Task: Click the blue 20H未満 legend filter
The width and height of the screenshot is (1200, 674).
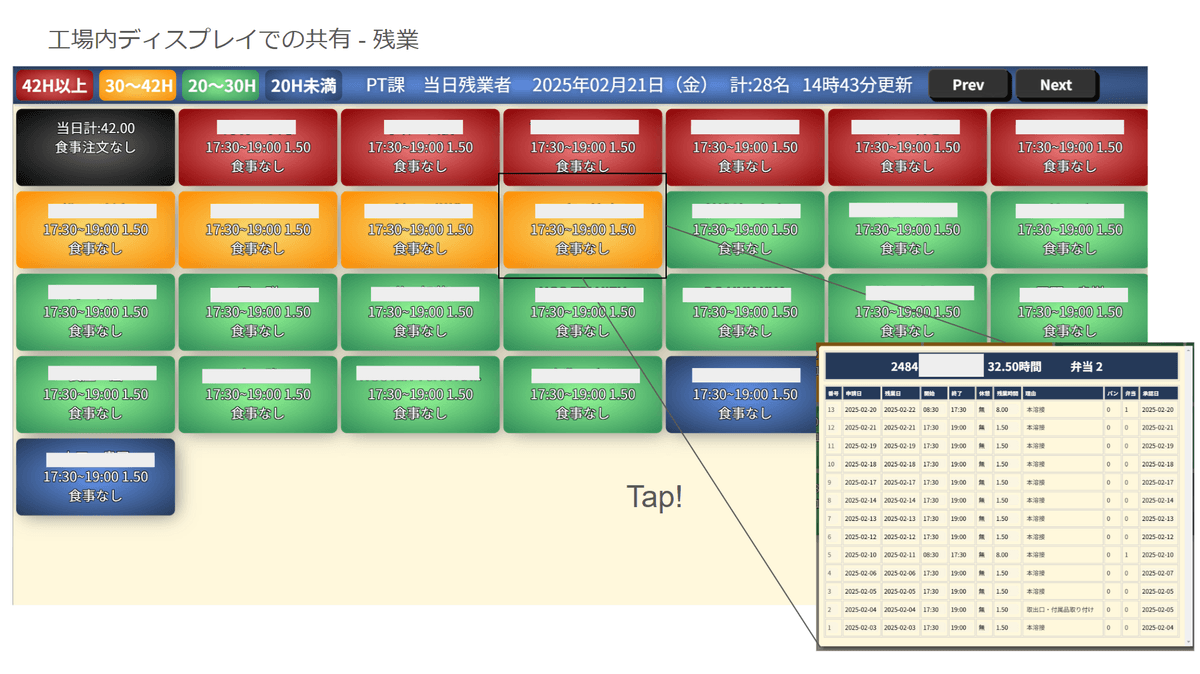Action: point(303,86)
